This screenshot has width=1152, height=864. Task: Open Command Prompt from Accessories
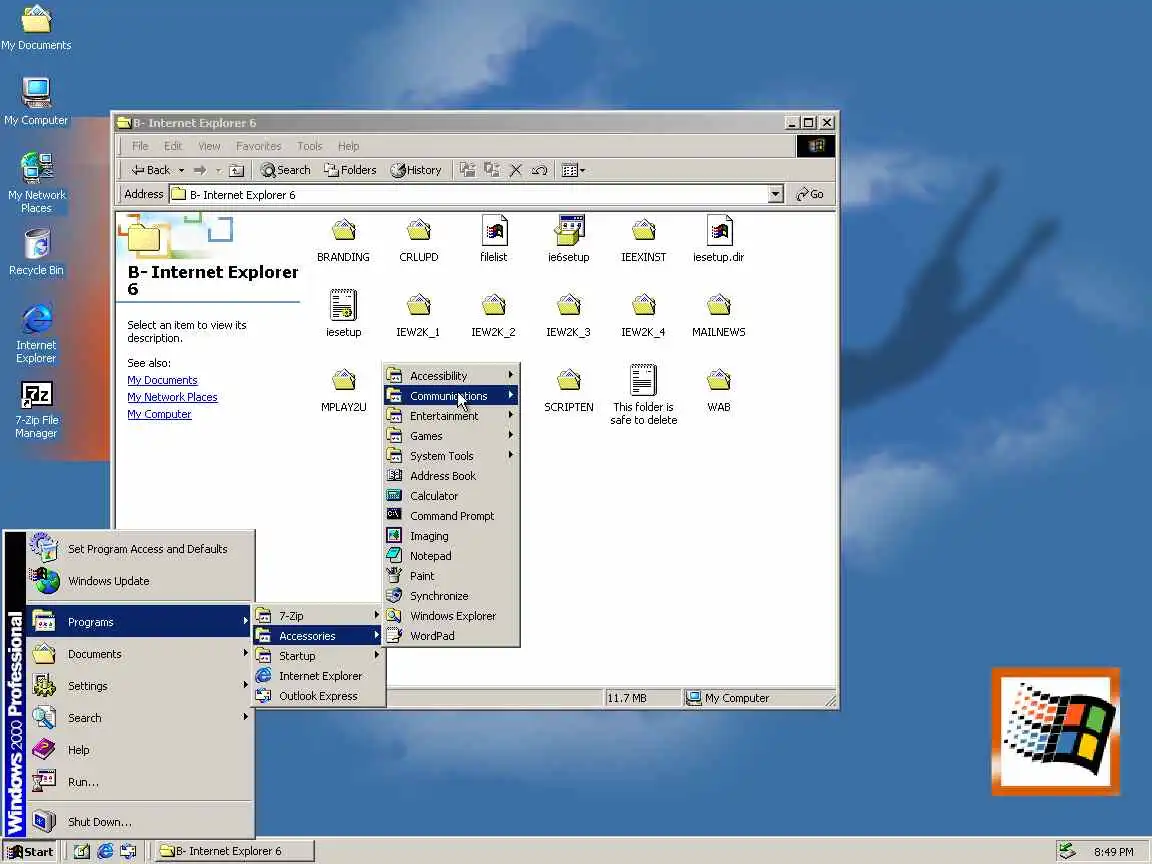click(451, 516)
